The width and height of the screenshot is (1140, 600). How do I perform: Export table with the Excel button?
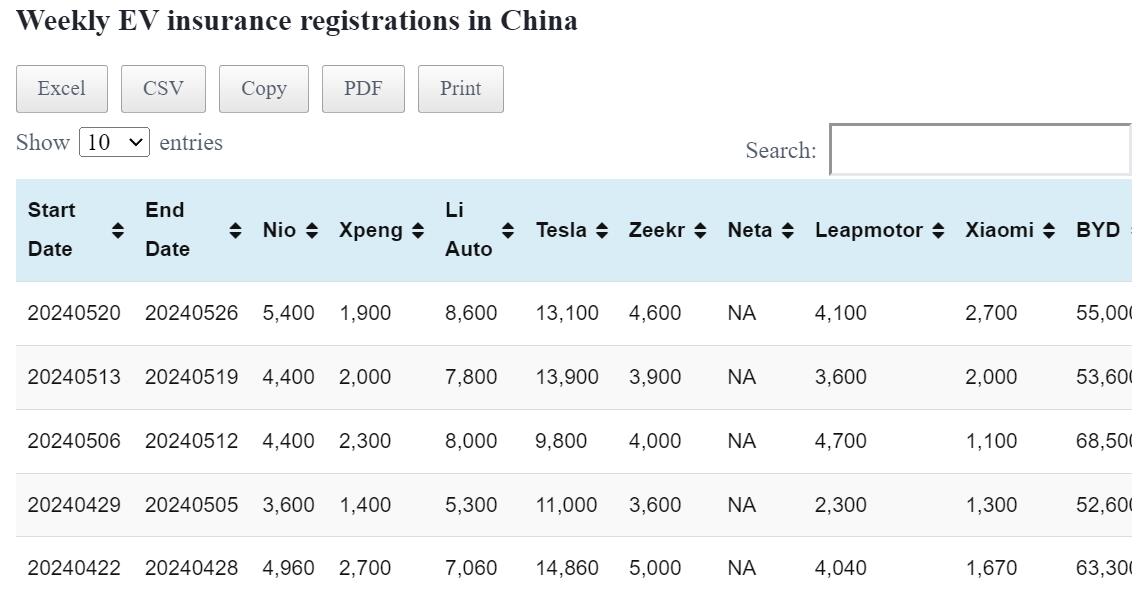point(61,89)
